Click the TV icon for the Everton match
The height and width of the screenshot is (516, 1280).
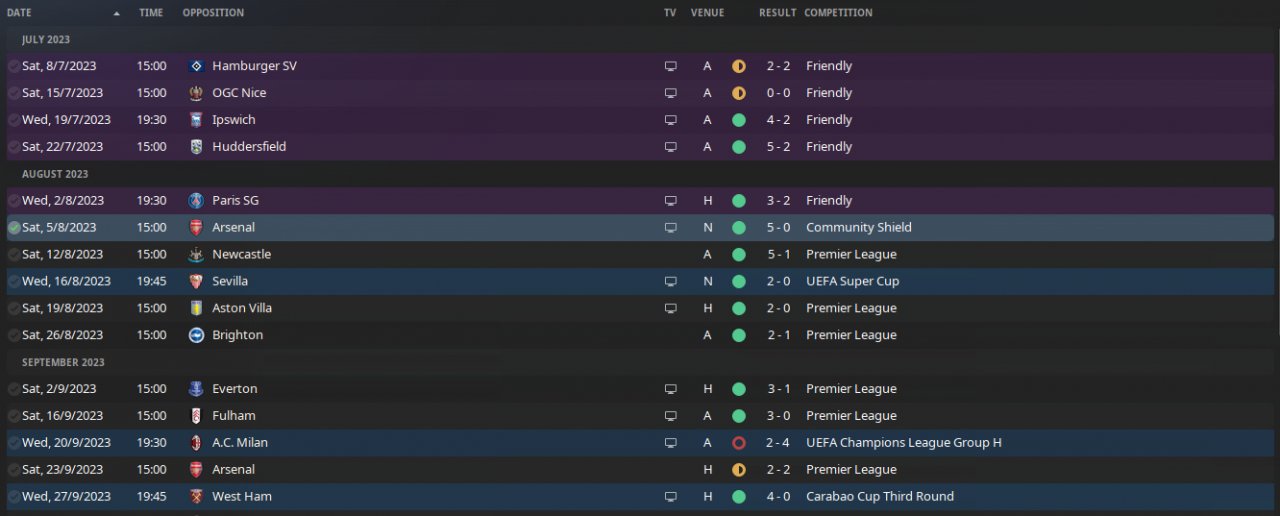click(670, 389)
